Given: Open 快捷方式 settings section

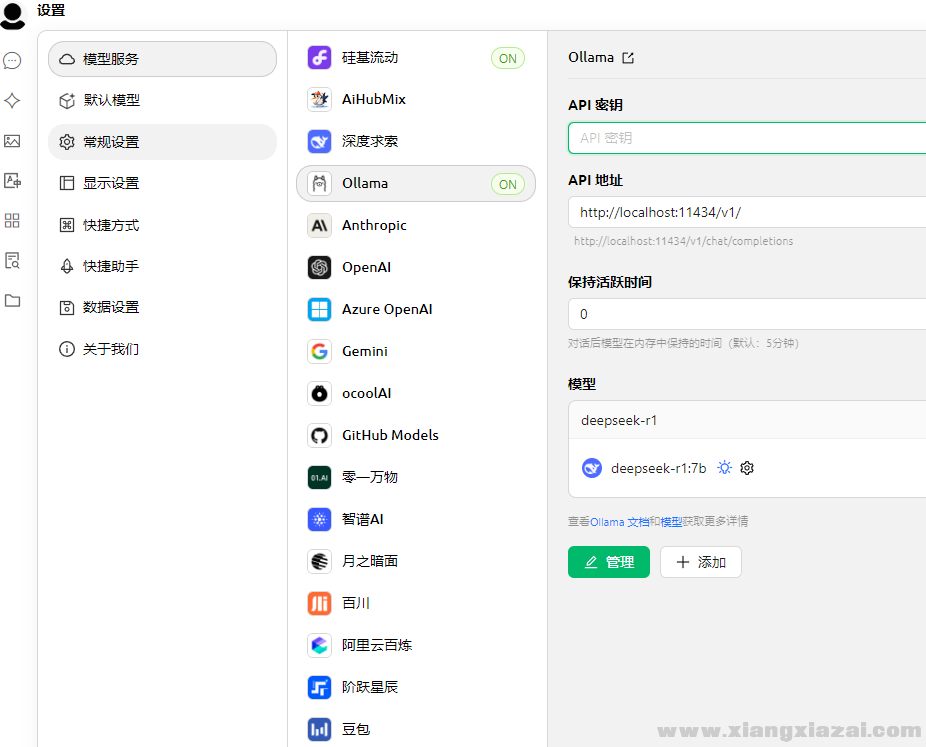Looking at the screenshot, I should point(162,225).
